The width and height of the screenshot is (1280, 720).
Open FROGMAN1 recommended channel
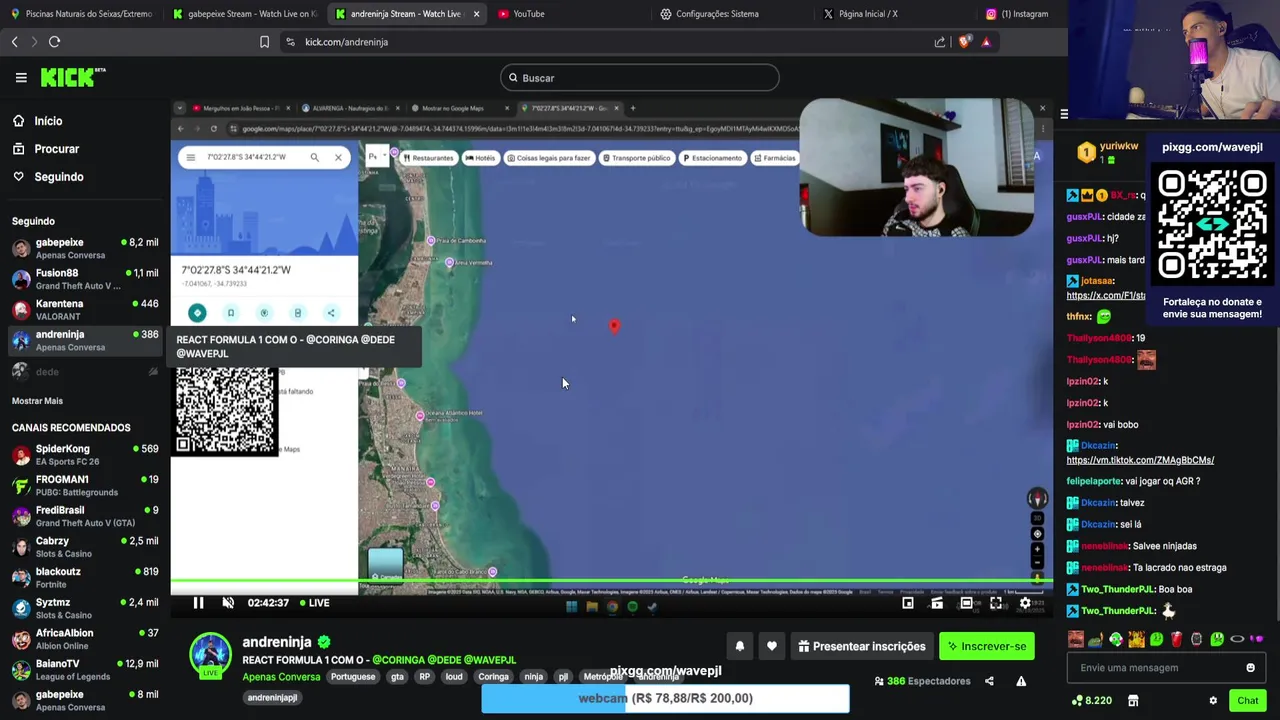(85, 486)
